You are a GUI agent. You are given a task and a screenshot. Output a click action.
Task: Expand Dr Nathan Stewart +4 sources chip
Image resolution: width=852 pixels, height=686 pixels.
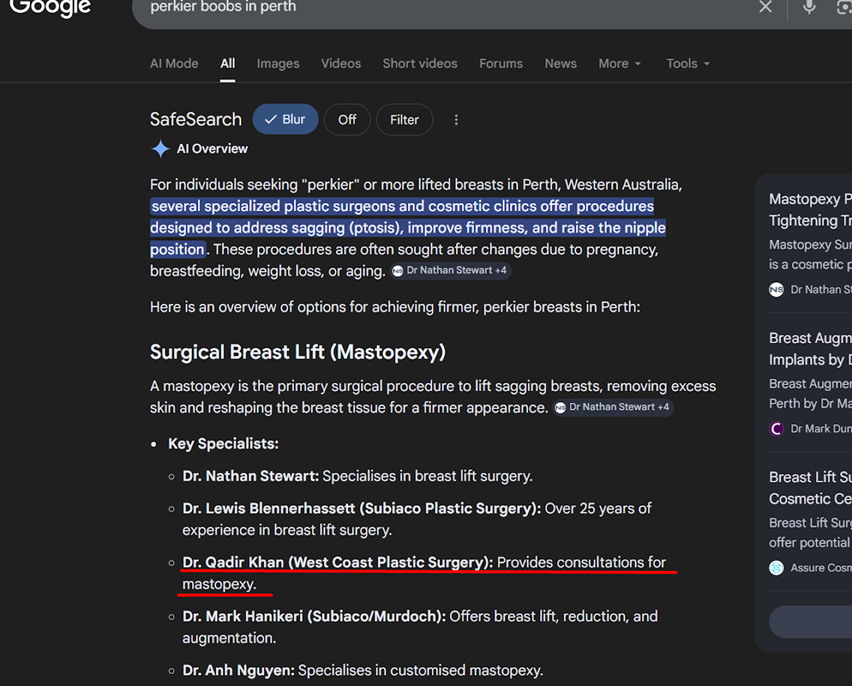(x=450, y=271)
